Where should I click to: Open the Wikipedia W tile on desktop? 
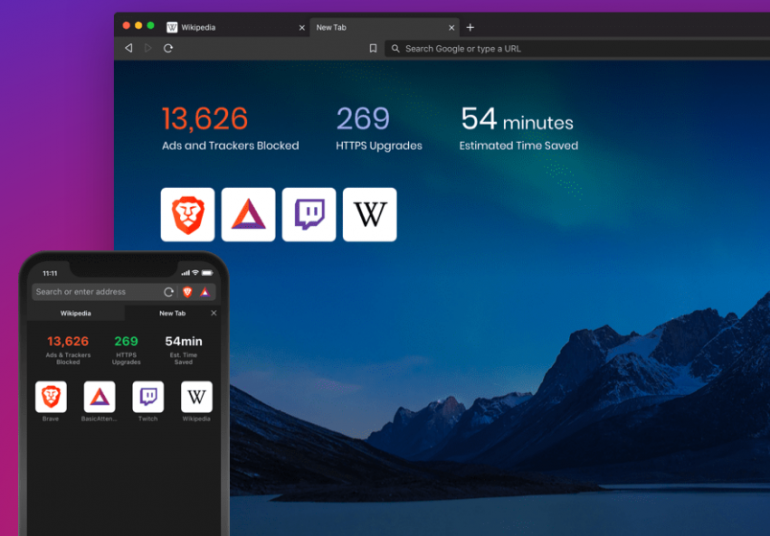tap(370, 215)
